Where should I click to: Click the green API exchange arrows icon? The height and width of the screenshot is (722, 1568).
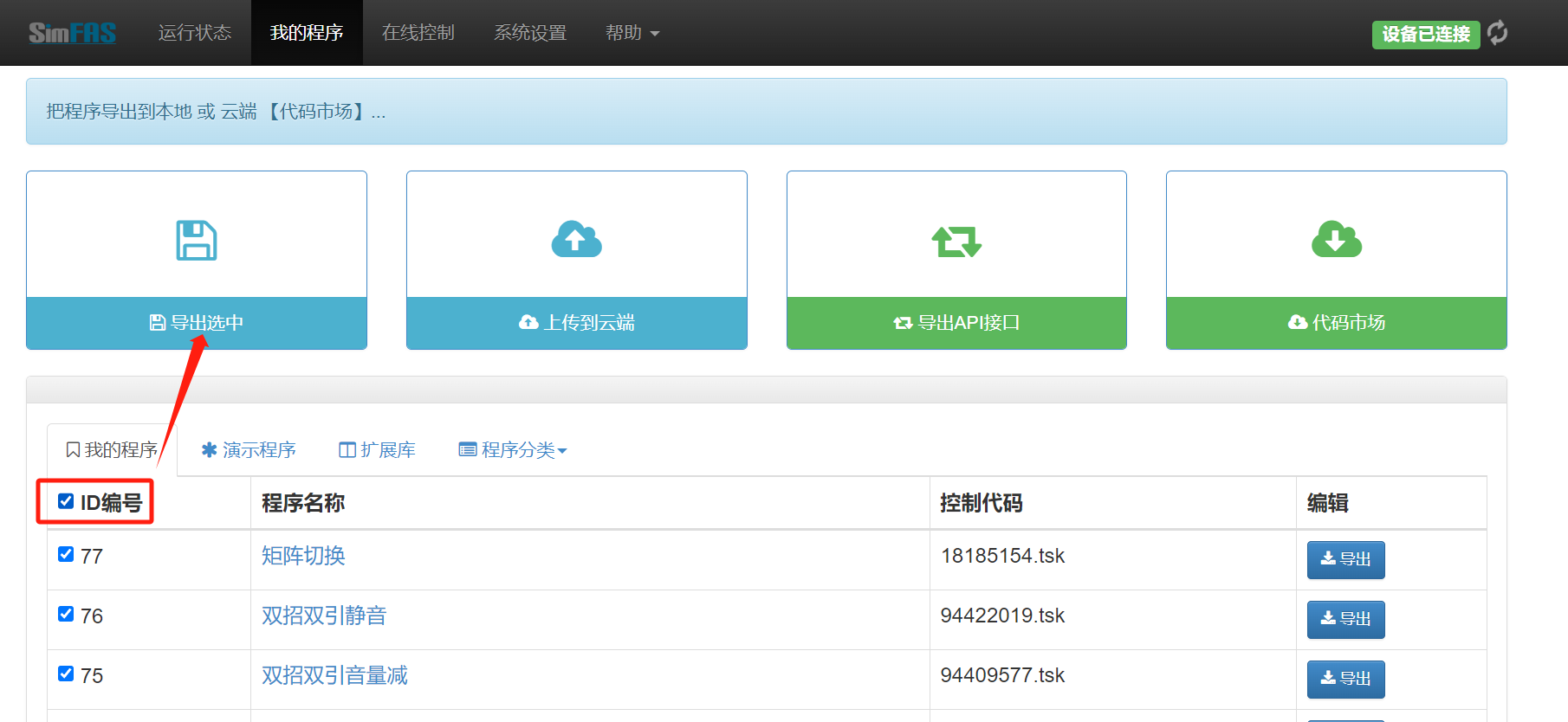click(x=956, y=241)
